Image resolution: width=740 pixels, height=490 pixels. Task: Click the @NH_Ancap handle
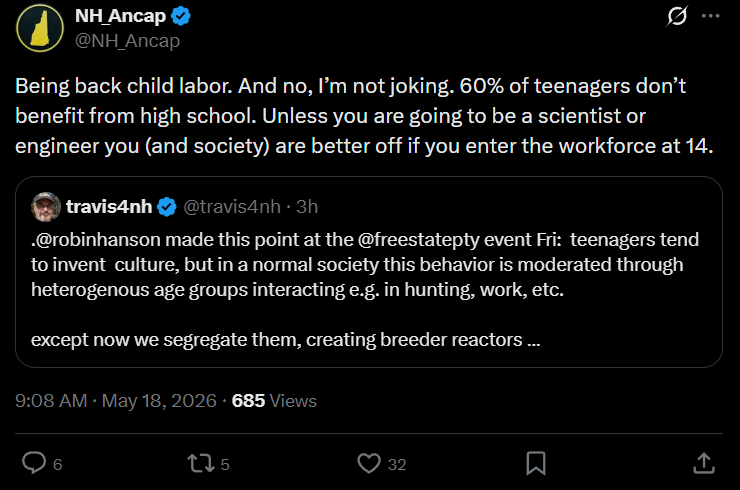(x=127, y=41)
